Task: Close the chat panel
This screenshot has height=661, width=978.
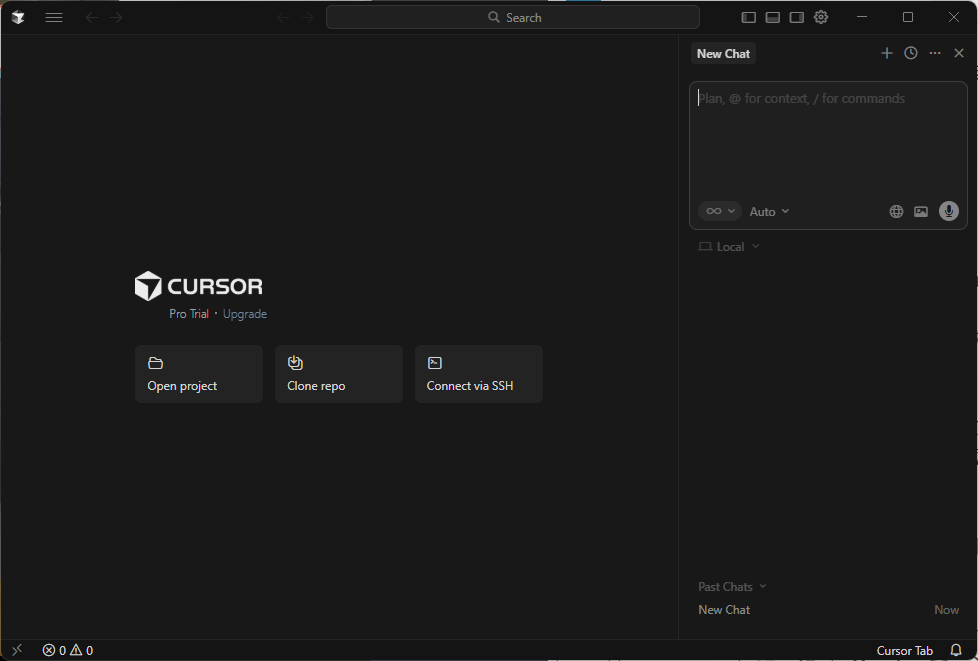Action: tap(959, 53)
